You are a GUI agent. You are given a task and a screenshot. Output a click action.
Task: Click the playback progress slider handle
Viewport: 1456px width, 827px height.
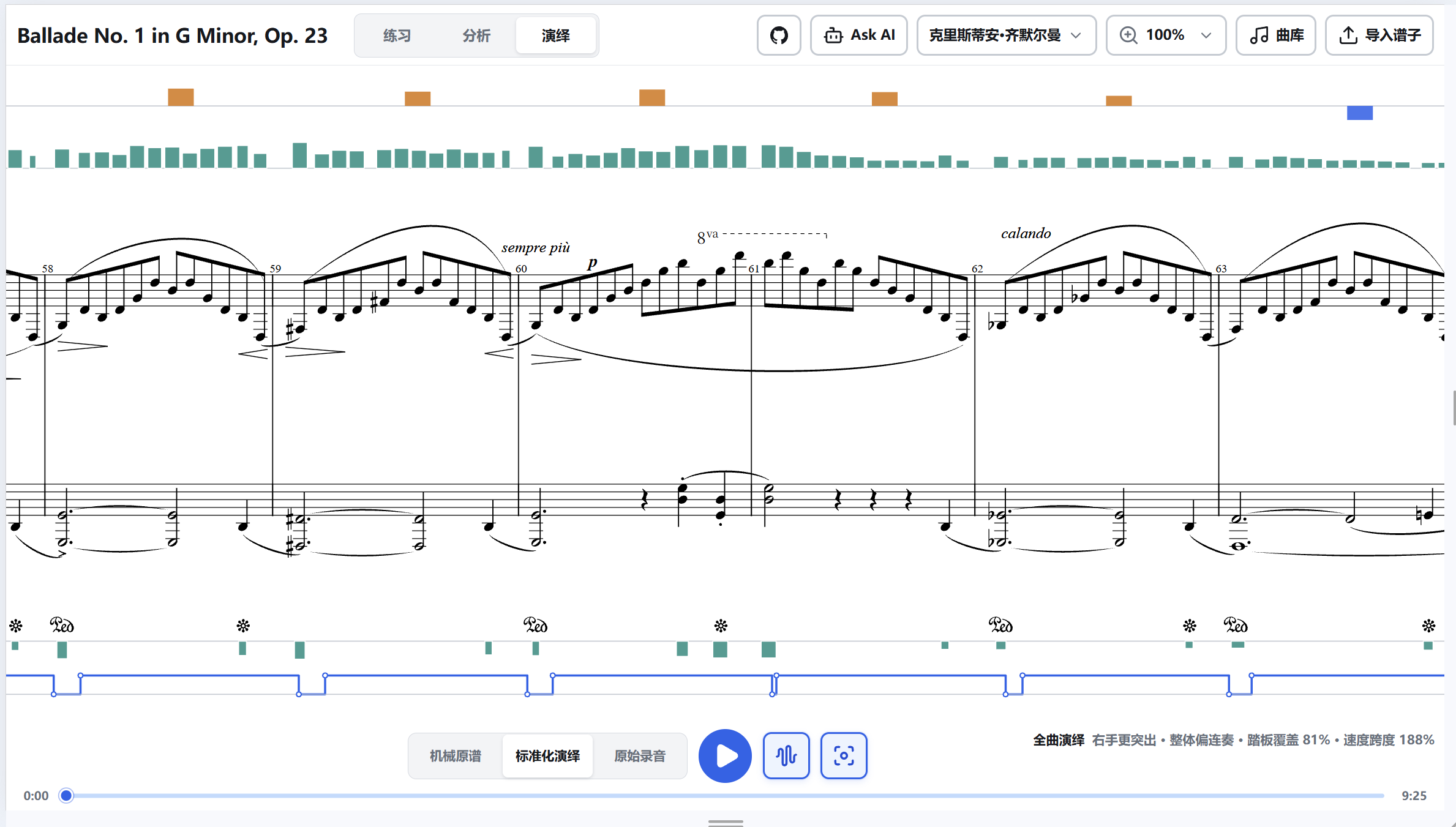66,795
